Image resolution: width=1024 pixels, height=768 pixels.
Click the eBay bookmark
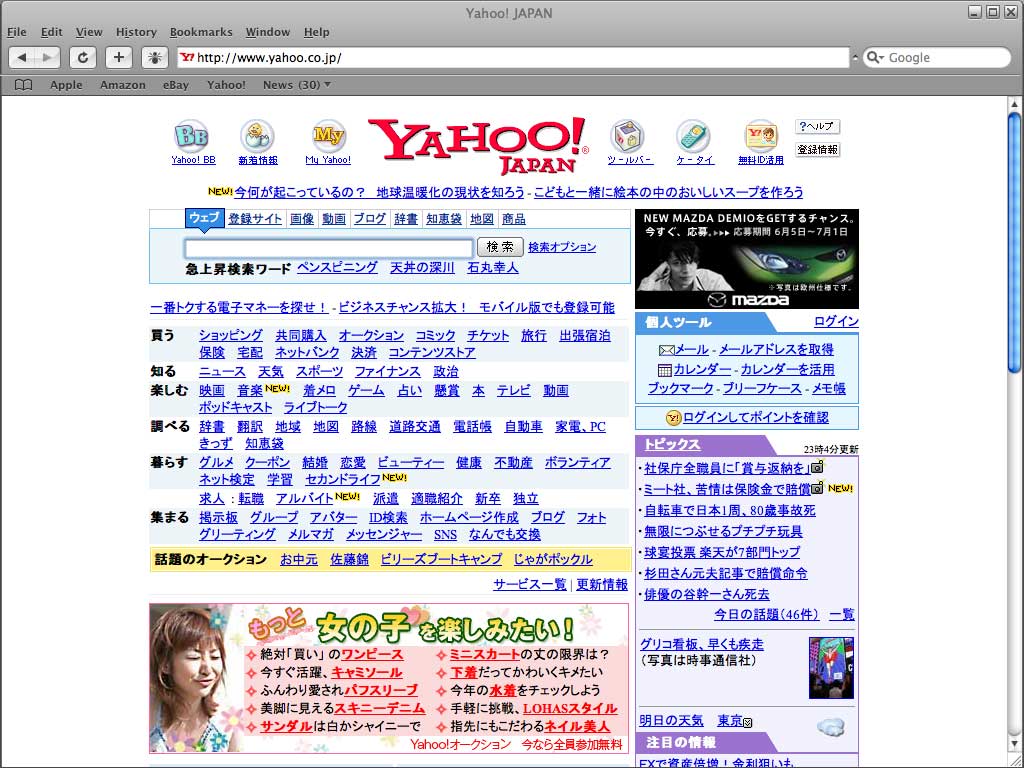click(176, 85)
